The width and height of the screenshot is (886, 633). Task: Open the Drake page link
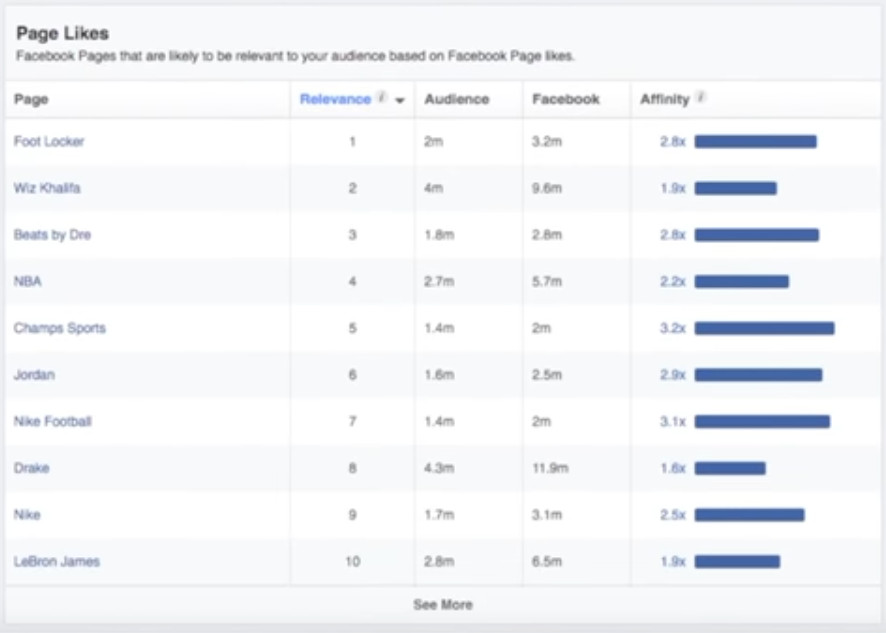pos(32,467)
